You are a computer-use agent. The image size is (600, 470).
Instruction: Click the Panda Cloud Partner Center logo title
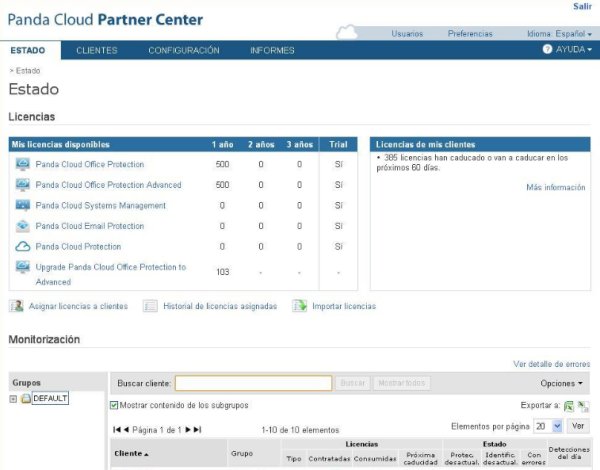pos(105,20)
